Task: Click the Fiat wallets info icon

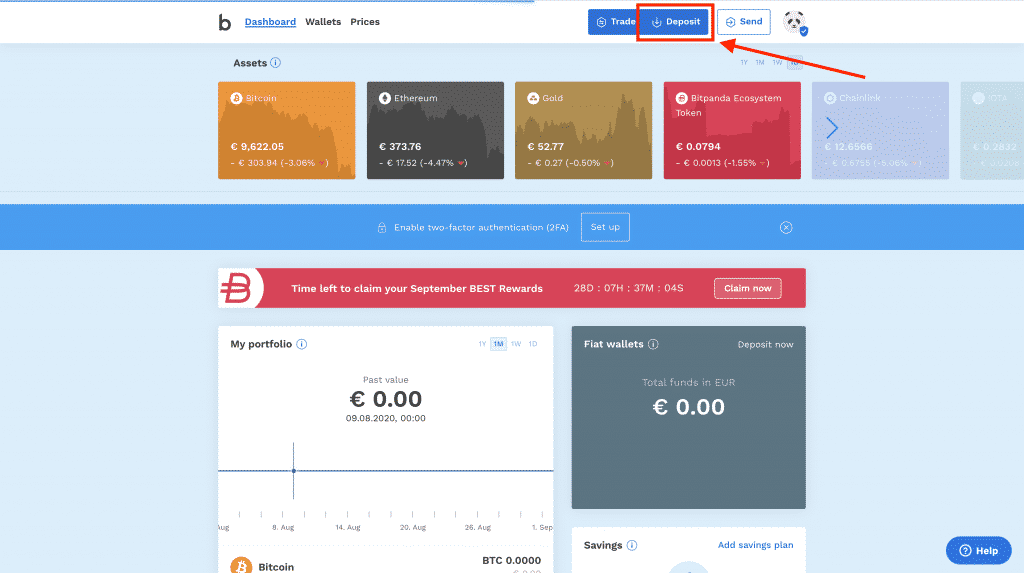Action: [x=653, y=344]
